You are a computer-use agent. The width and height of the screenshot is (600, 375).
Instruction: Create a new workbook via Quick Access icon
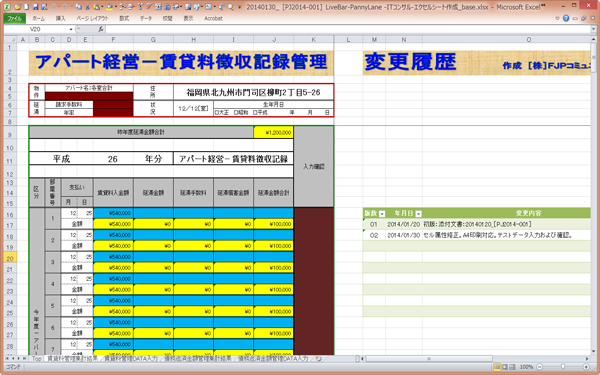click(x=26, y=7)
